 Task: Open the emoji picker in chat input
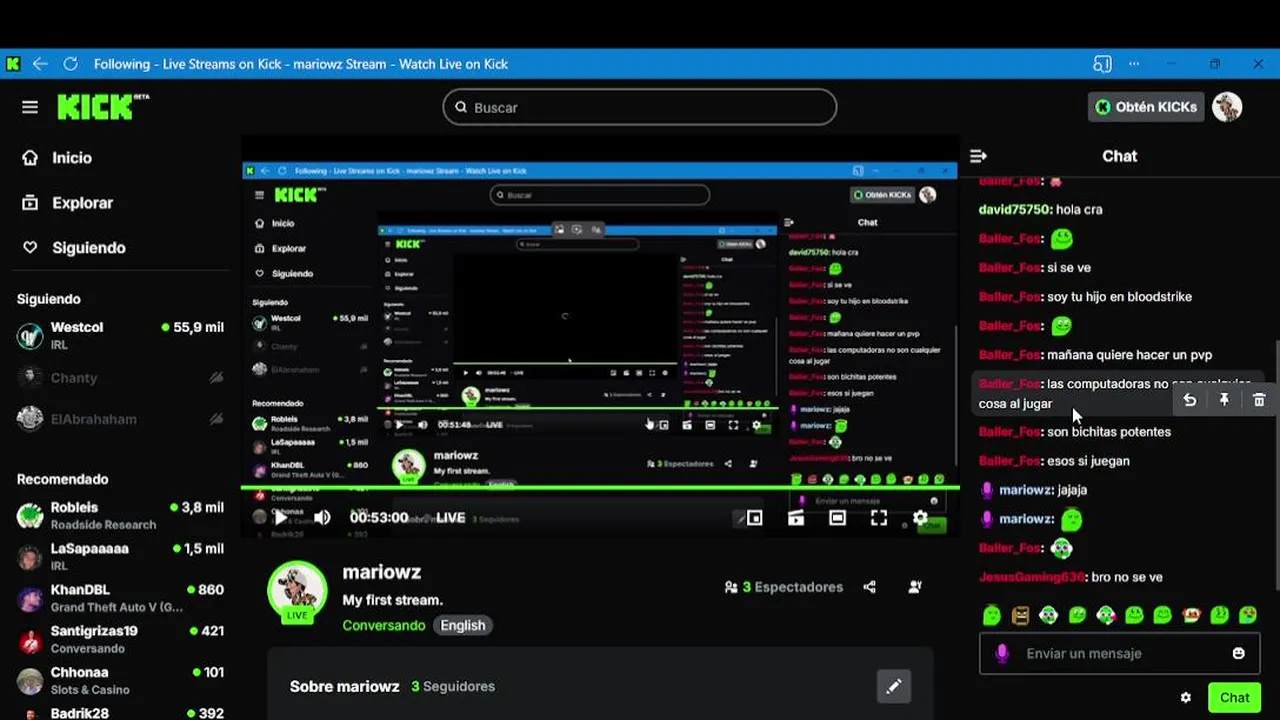[1239, 653]
